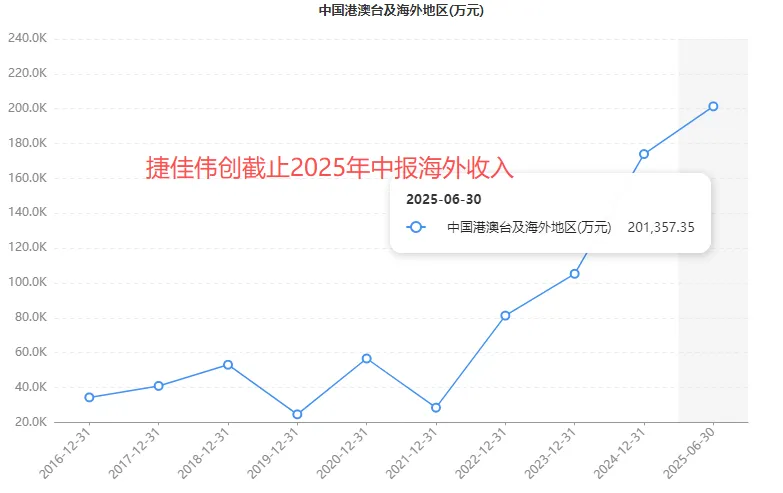Click the 2017-12-31 data point marker
This screenshot has height=493, width=783.
tap(159, 386)
